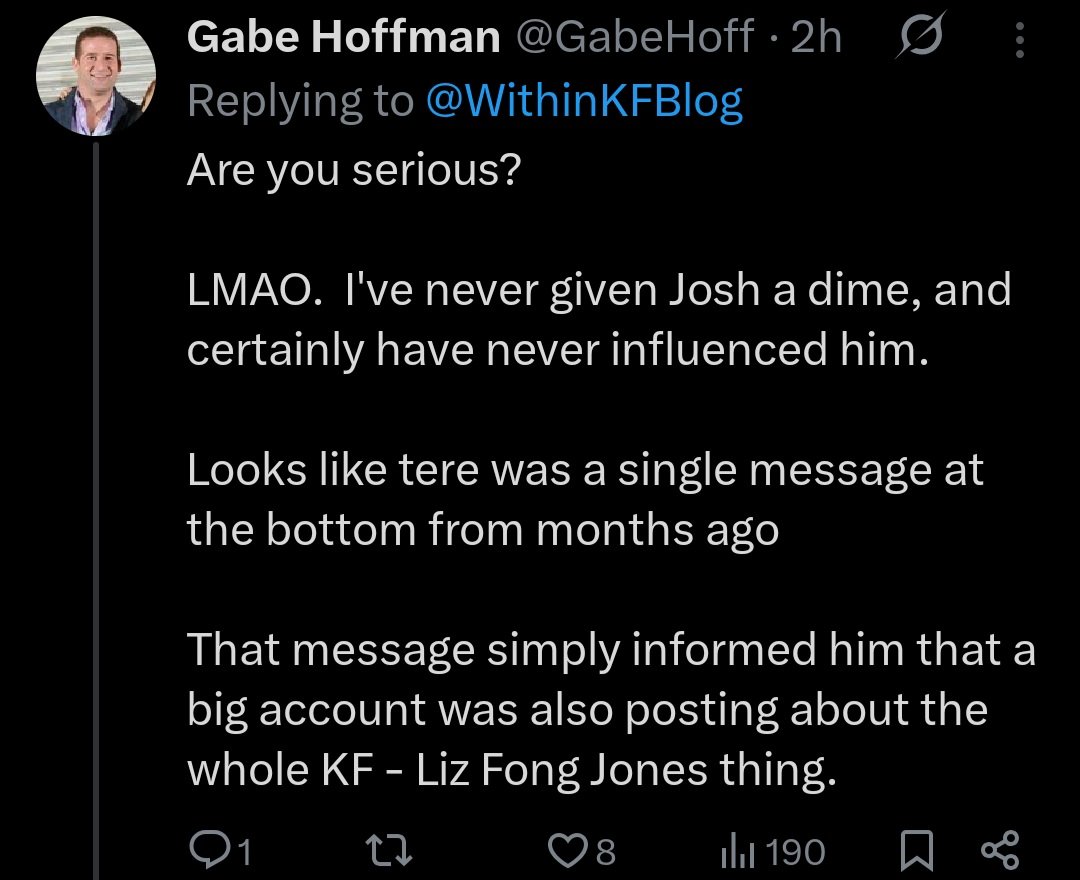Click the reply speech bubble icon
Viewport: 1080px width, 880px height.
coord(208,851)
